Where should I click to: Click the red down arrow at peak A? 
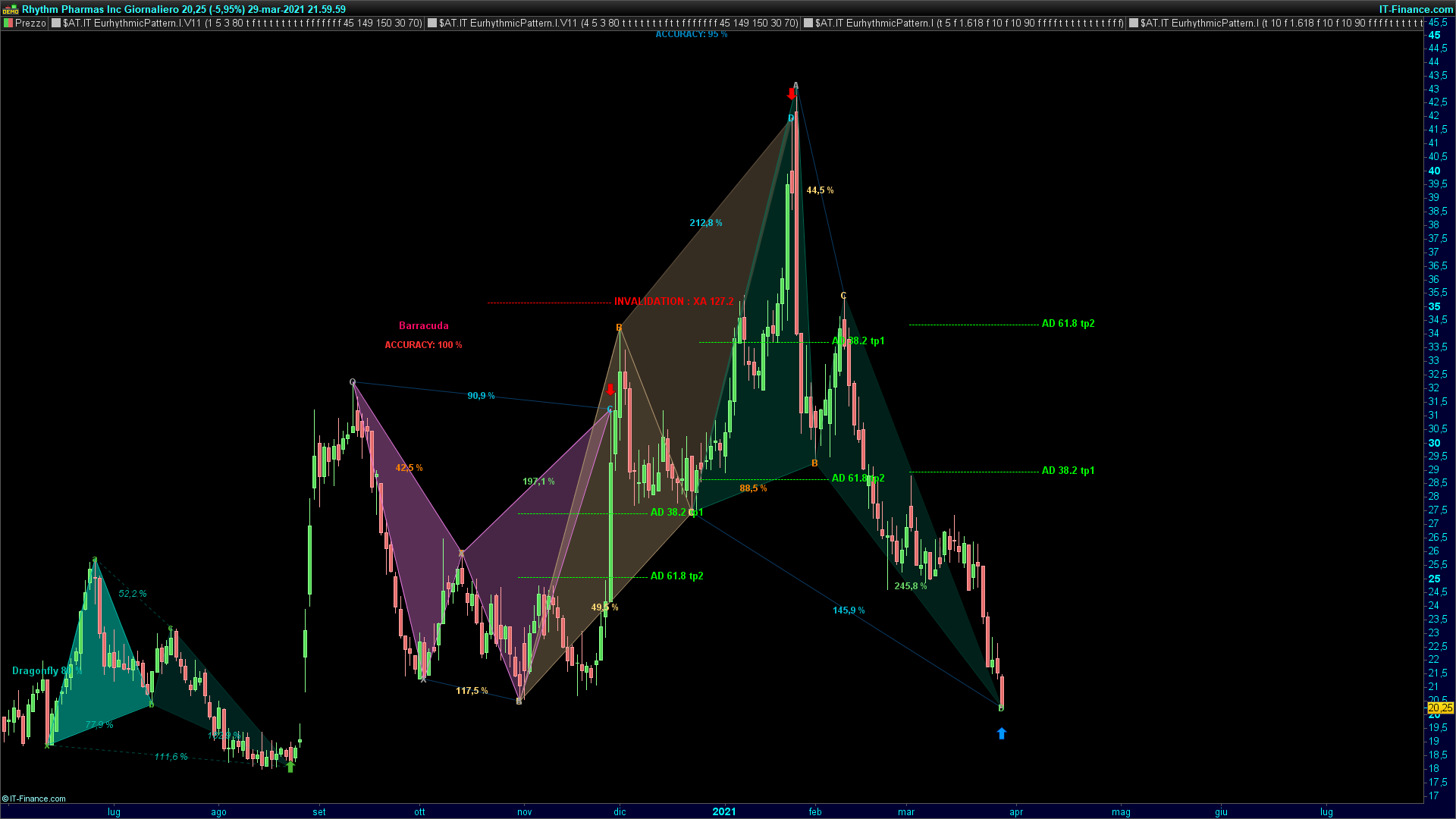(792, 94)
